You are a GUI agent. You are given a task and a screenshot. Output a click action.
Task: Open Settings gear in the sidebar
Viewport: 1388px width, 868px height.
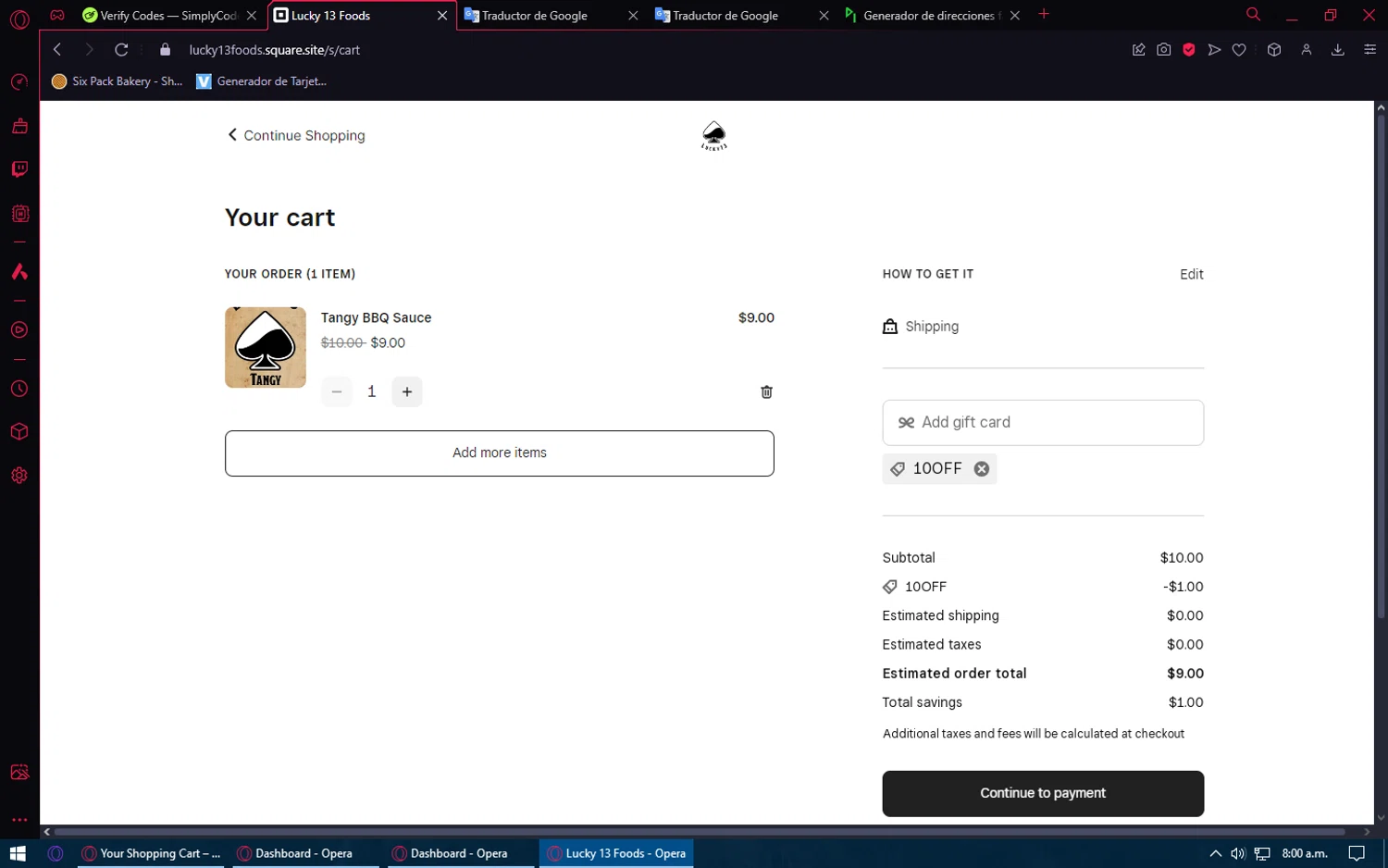coord(19,476)
